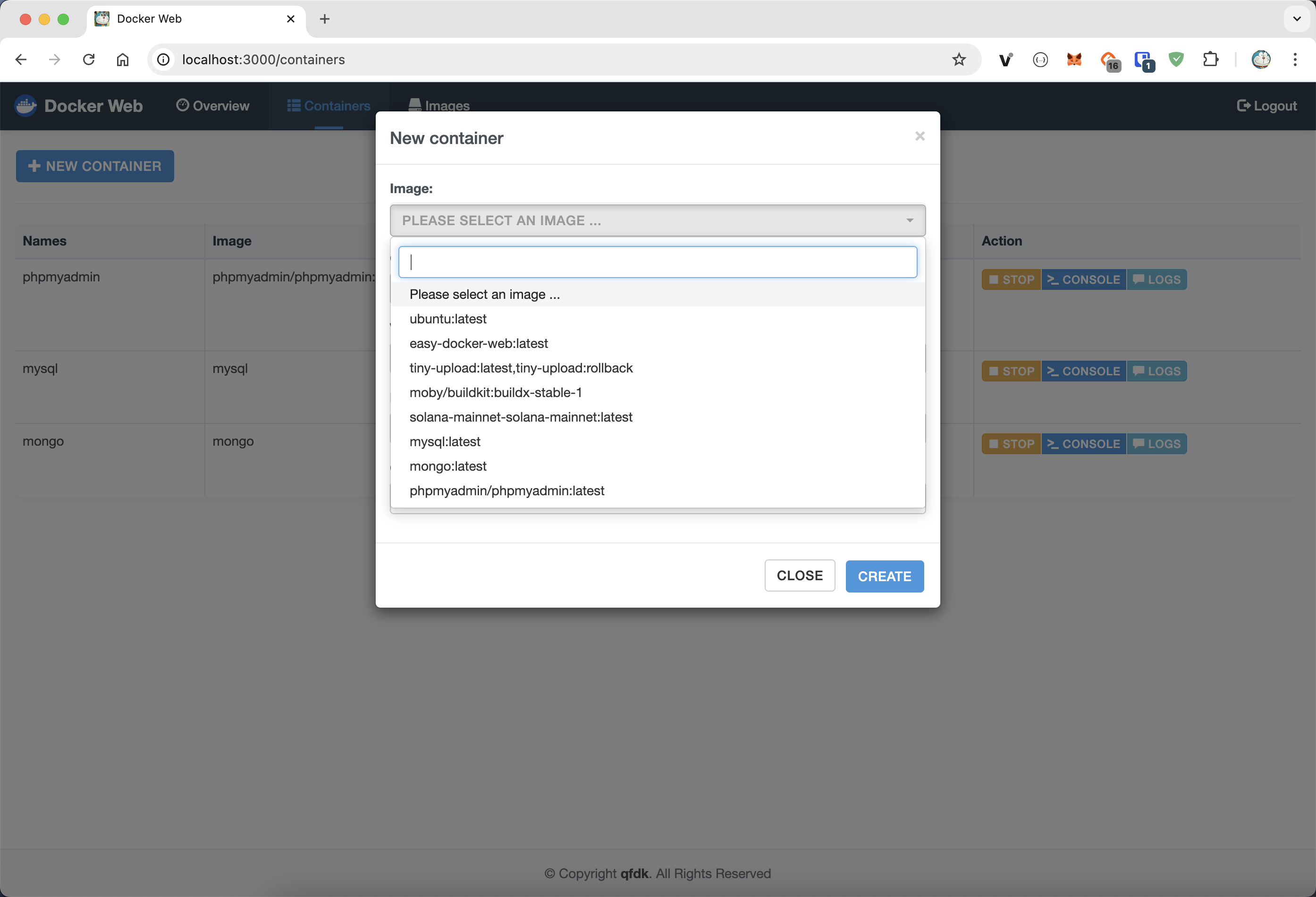Open browser extensions puzzle icon
Image resolution: width=1316 pixels, height=897 pixels.
[1210, 59]
